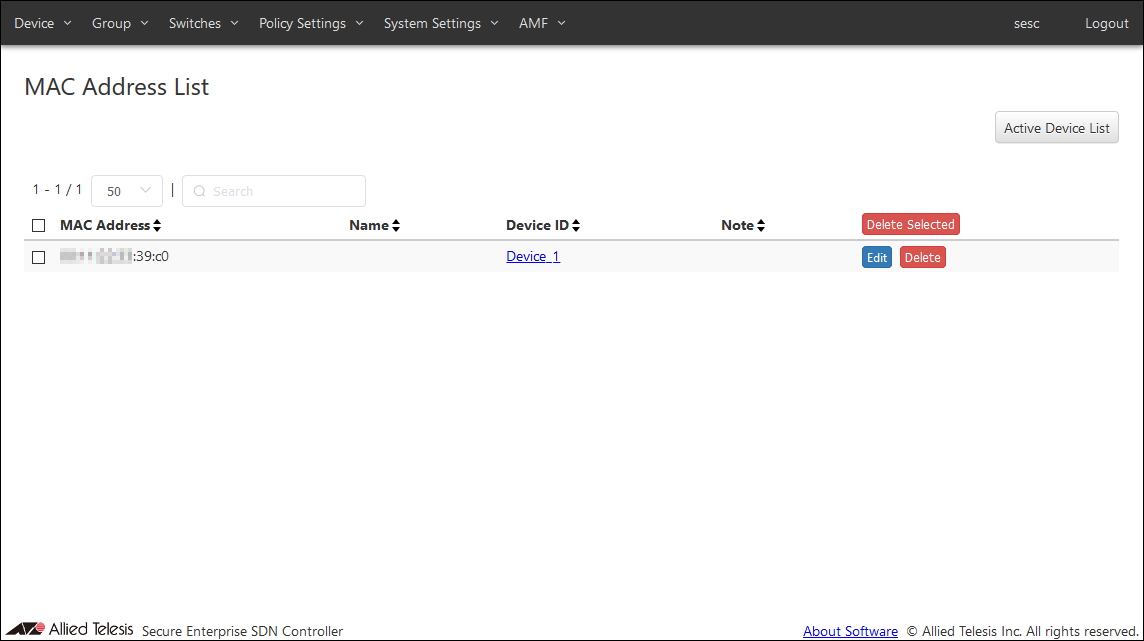The image size is (1144, 641).
Task: Open the Device_1 link
Action: click(x=533, y=257)
